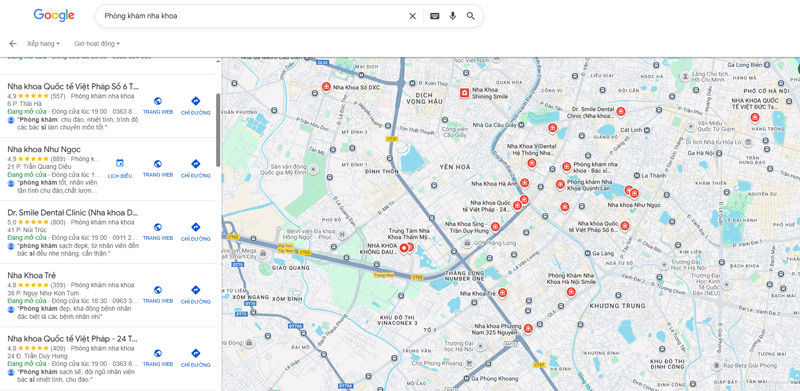Get directions to Dr. Smile Dental Clinic
800x391 pixels.
coord(195,232)
